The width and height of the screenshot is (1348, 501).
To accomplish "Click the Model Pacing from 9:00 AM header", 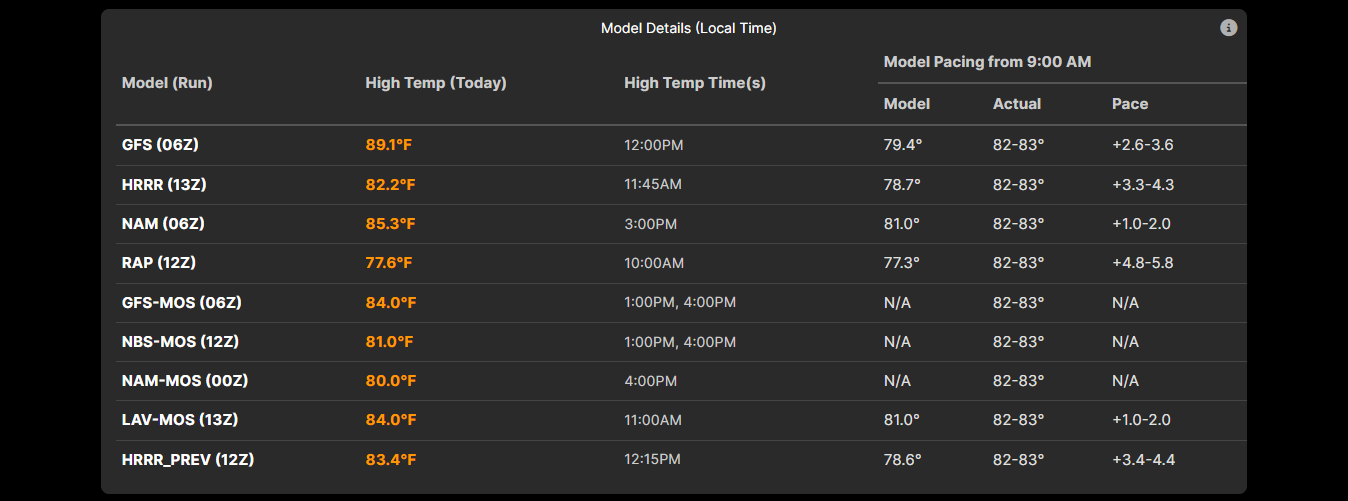I will click(x=987, y=62).
